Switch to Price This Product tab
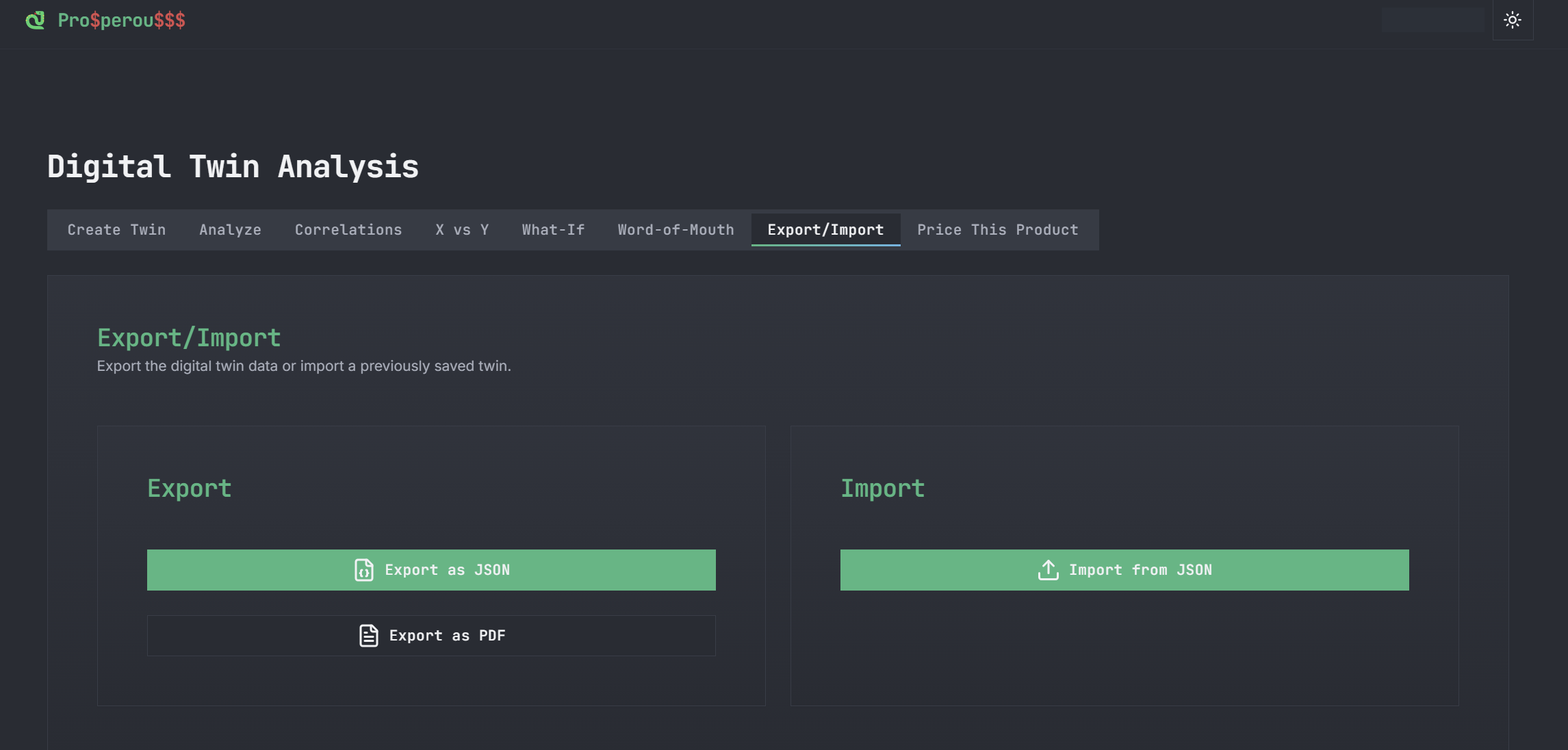 997,230
